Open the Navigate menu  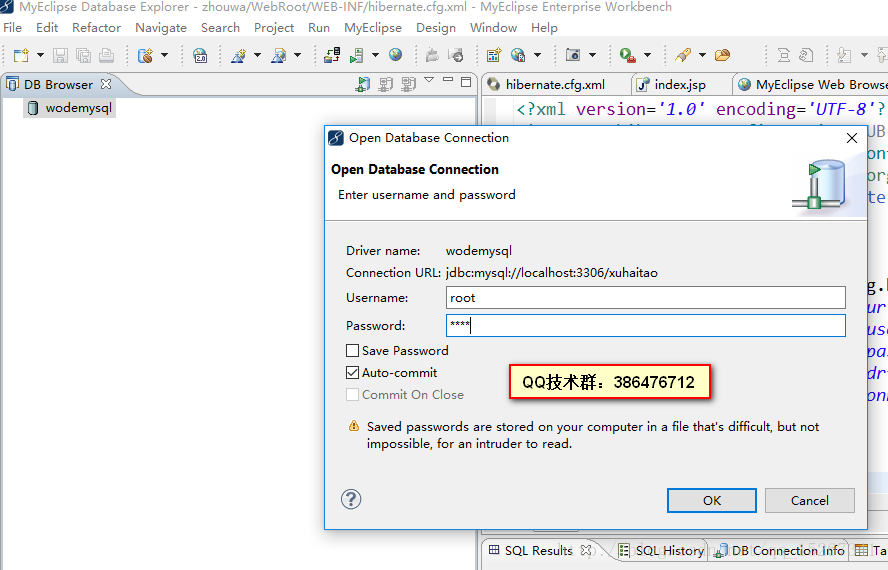pyautogui.click(x=161, y=28)
